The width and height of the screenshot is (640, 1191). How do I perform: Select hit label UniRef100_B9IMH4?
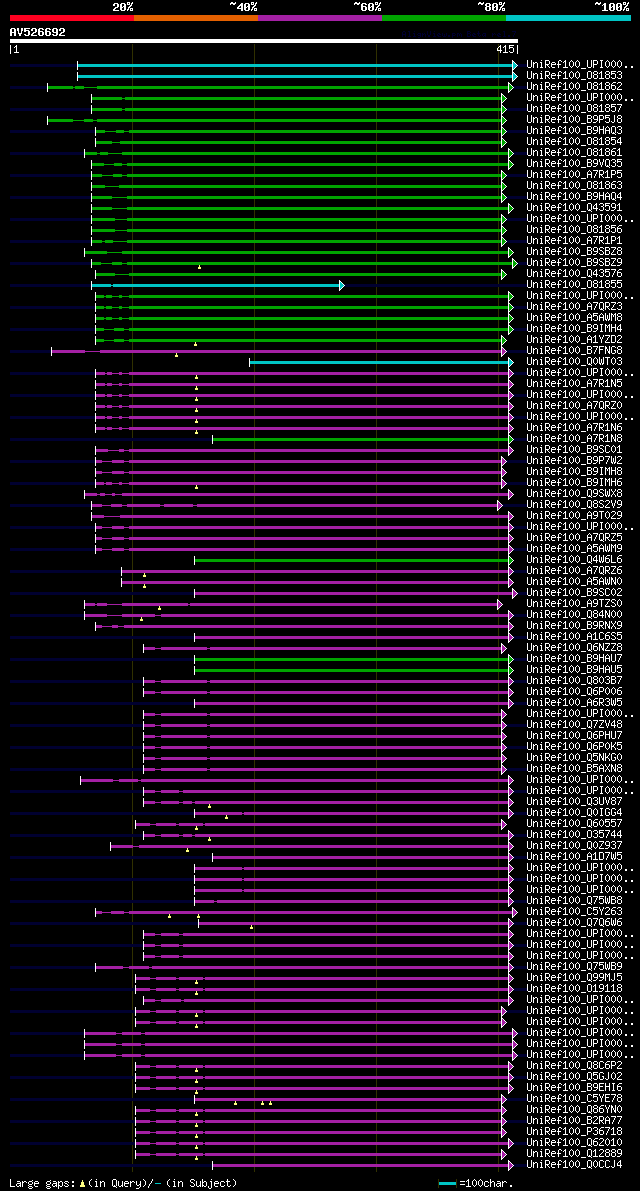pyautogui.click(x=574, y=329)
